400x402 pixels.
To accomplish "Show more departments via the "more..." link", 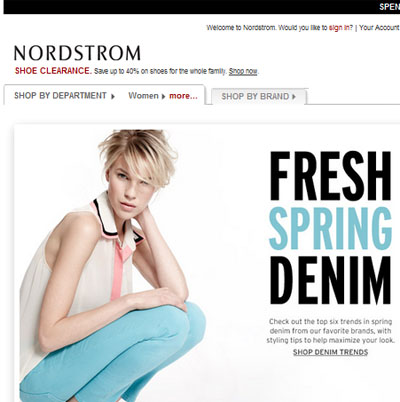I will point(183,96).
